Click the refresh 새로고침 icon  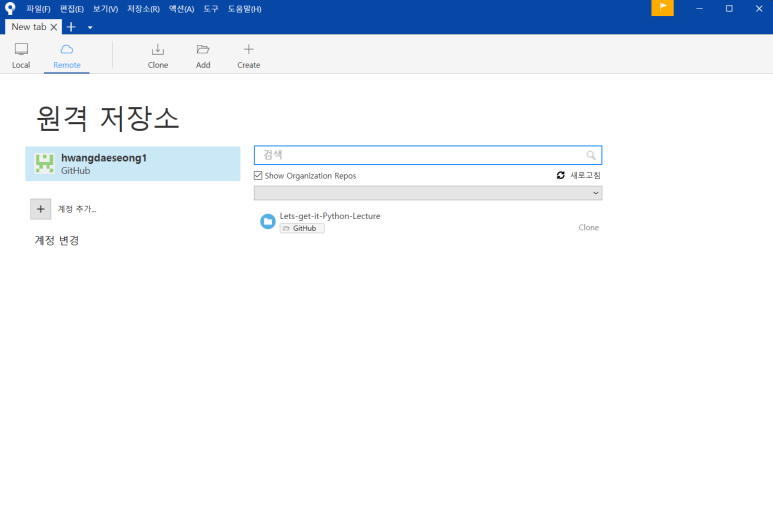coord(561,175)
